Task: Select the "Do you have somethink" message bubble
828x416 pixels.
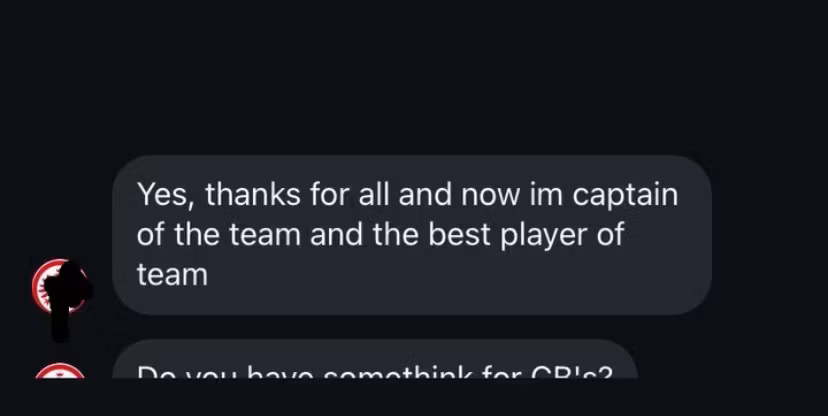Action: point(375,359)
